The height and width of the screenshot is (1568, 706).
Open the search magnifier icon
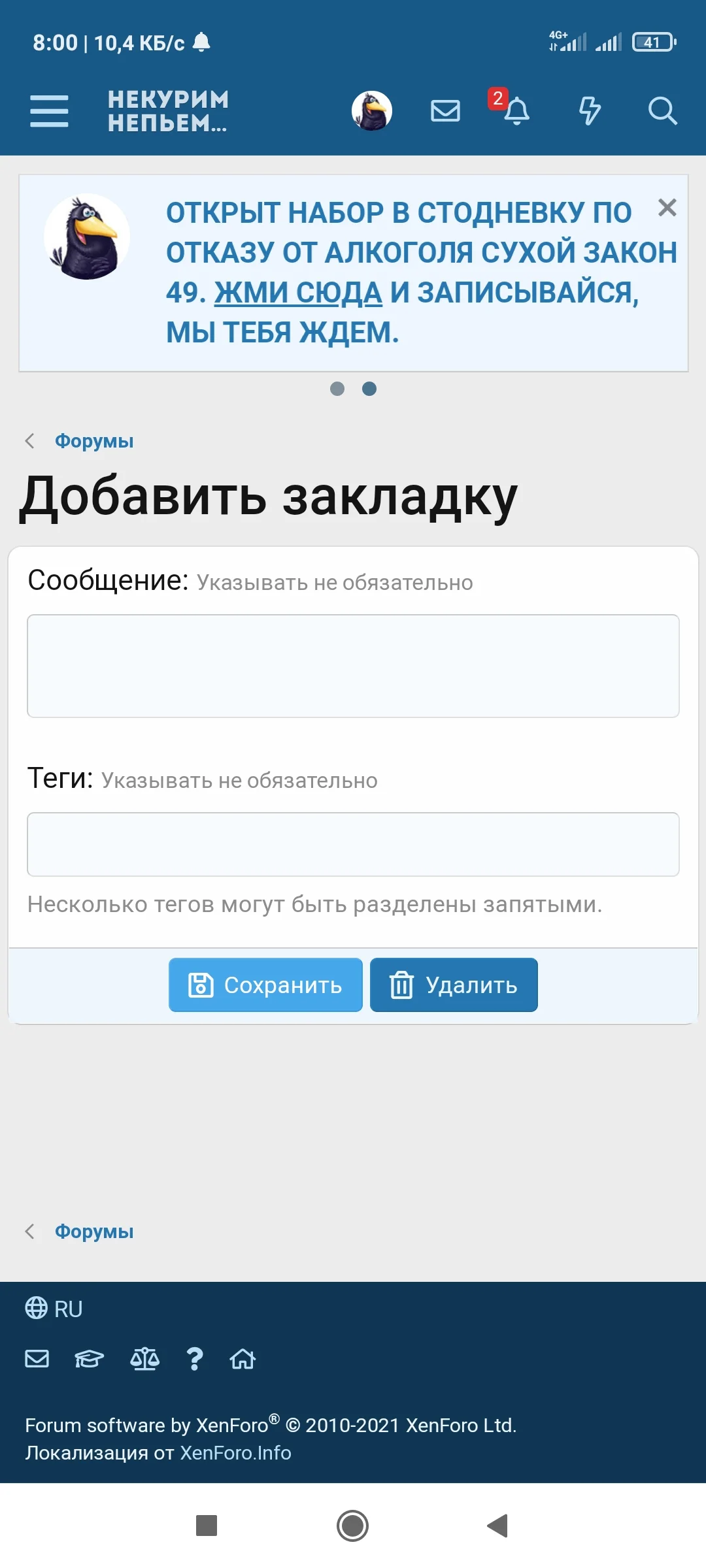(662, 110)
